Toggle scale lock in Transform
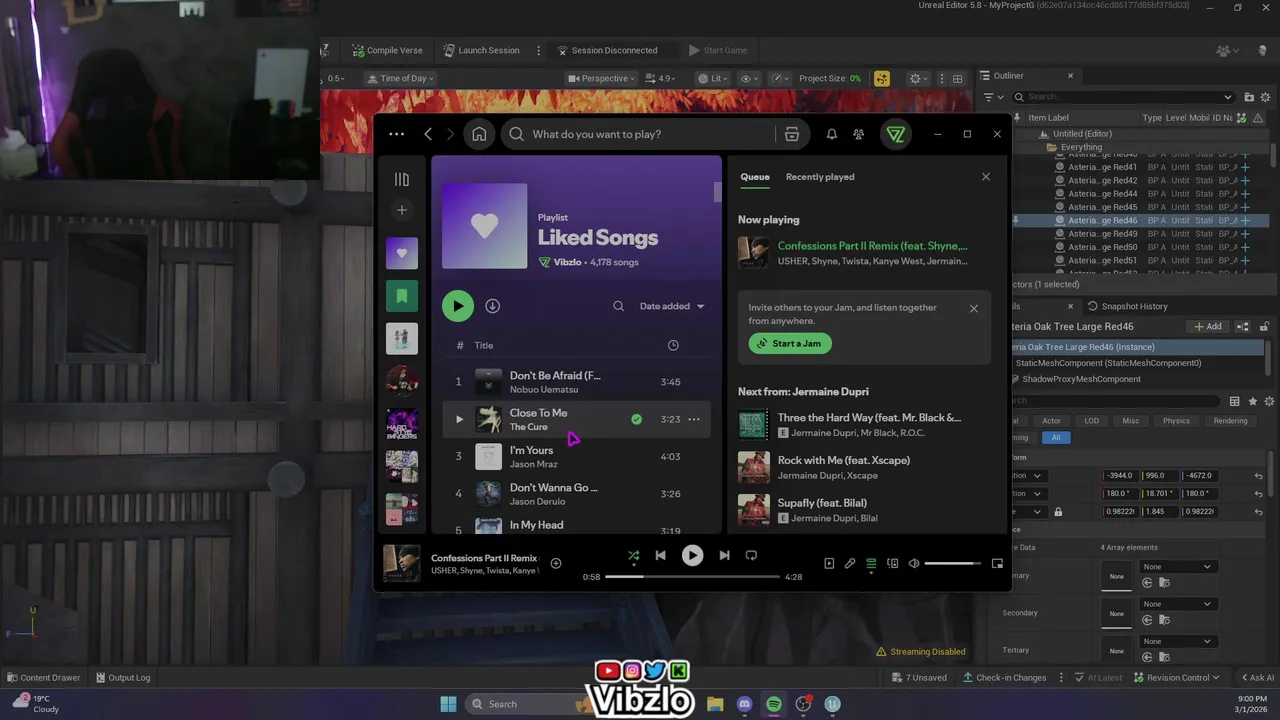The image size is (1280, 720). pyautogui.click(x=1058, y=511)
